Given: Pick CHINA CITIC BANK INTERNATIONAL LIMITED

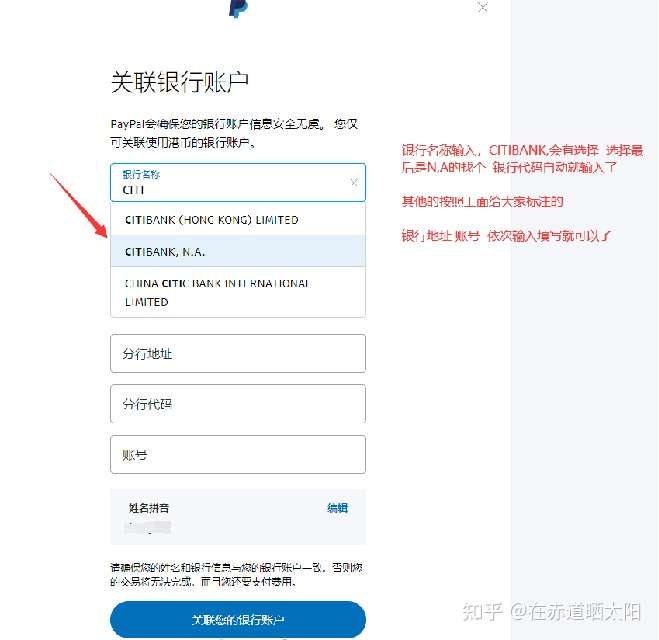Looking at the screenshot, I should [238, 292].
